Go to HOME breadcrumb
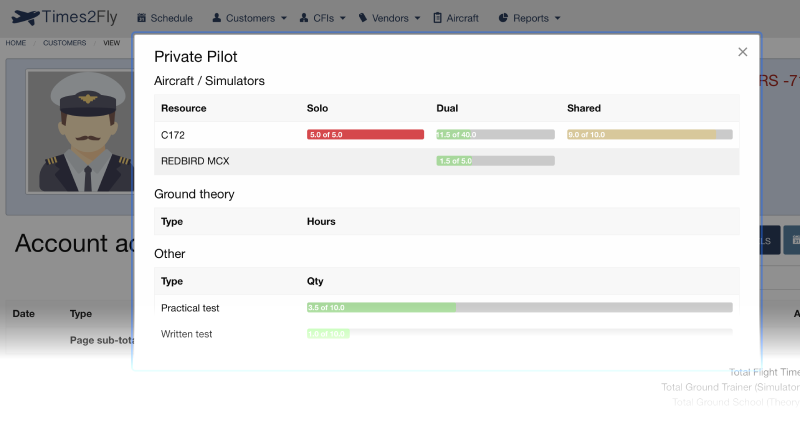The image size is (800, 434). [16, 43]
